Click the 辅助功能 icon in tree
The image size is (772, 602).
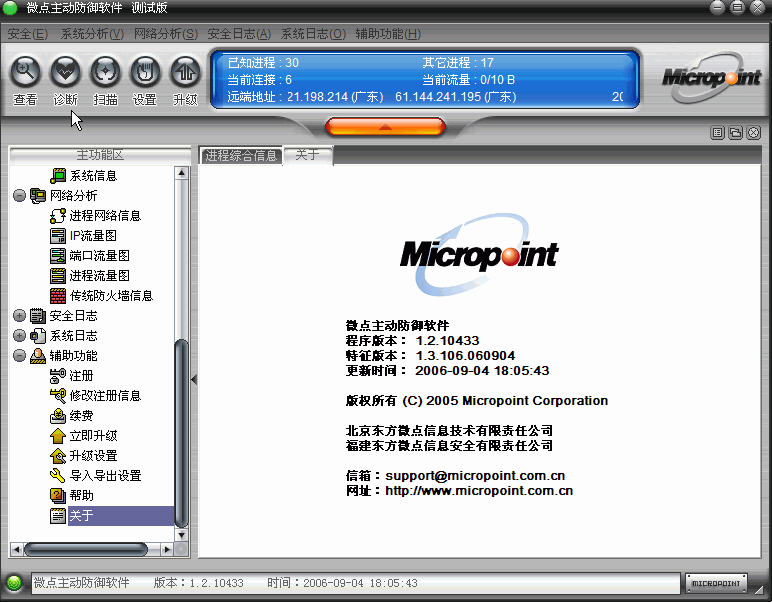[x=38, y=355]
